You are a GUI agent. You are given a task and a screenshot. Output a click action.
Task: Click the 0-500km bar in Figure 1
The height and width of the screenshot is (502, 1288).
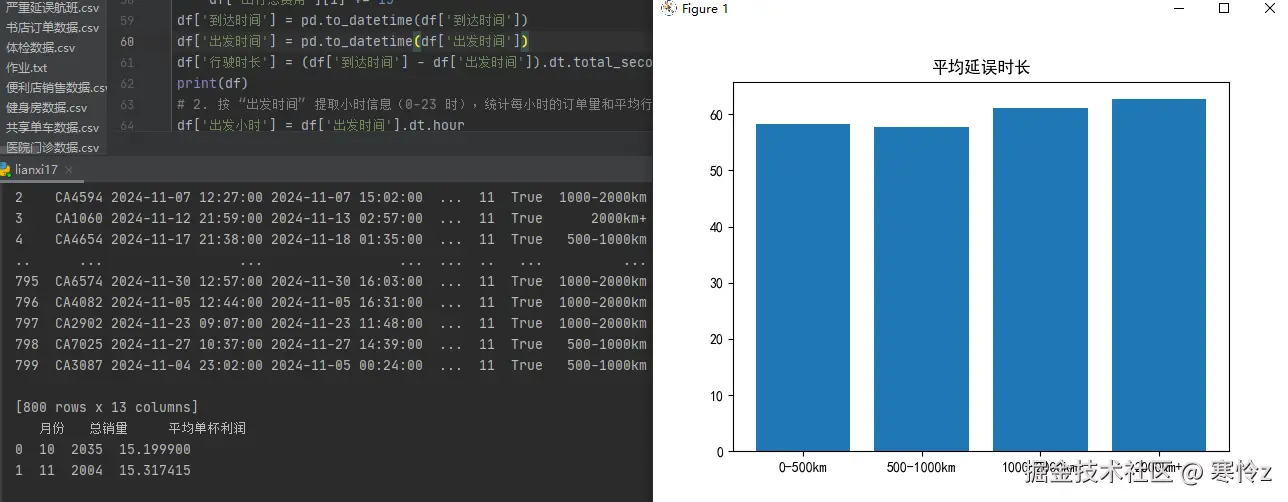pos(803,287)
